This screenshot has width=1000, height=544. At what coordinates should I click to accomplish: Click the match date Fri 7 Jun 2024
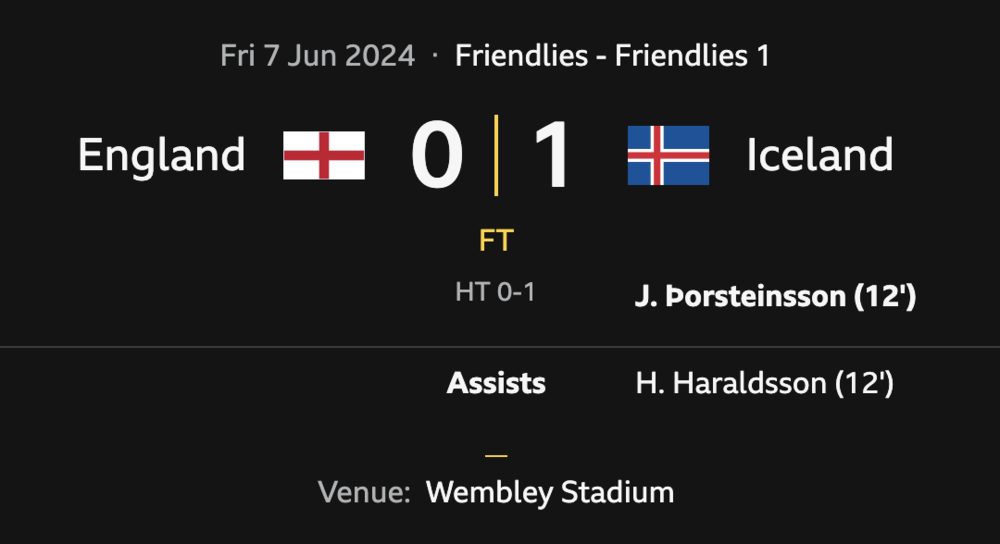pyautogui.click(x=317, y=55)
